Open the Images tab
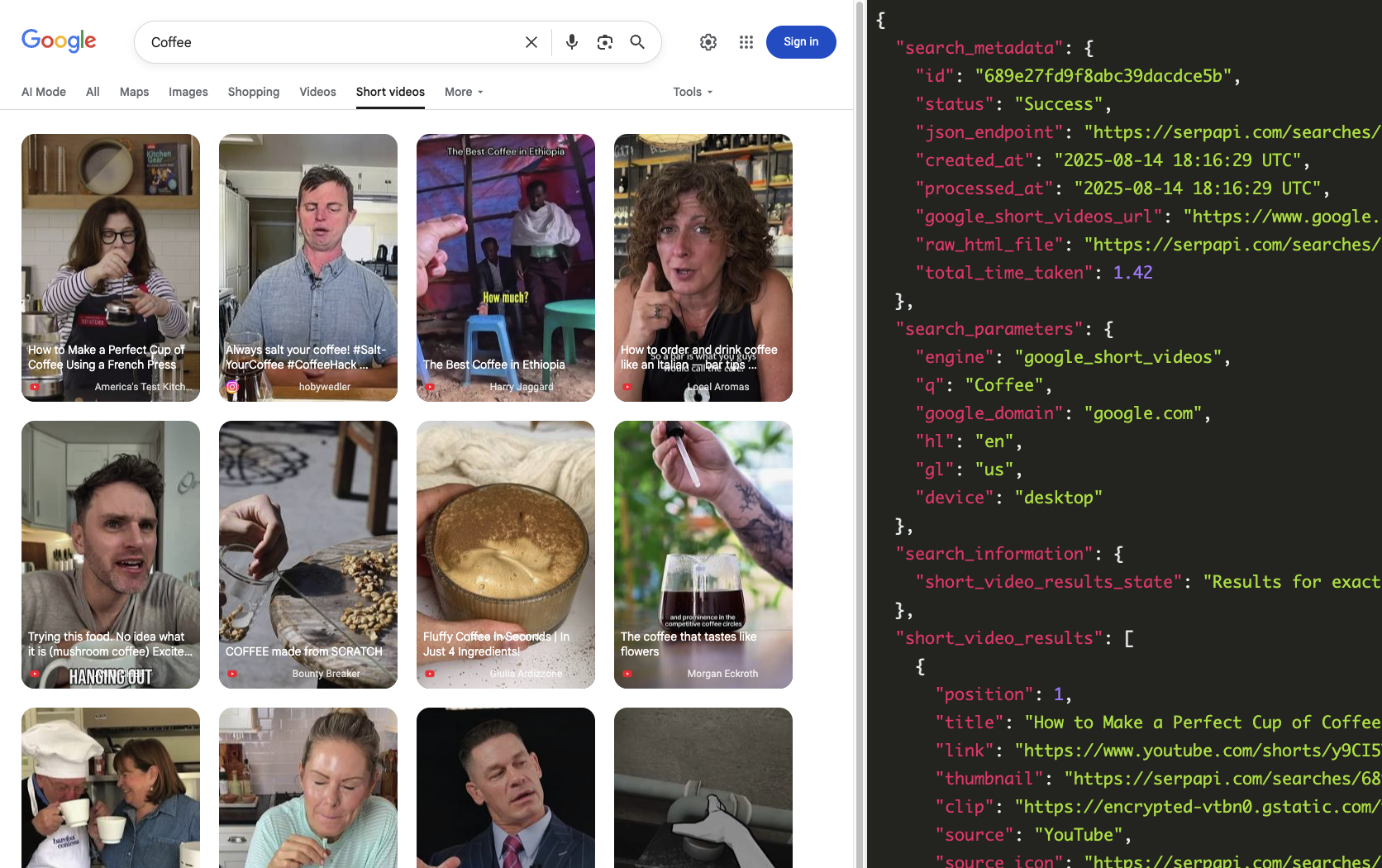This screenshot has width=1382, height=868. [x=188, y=92]
